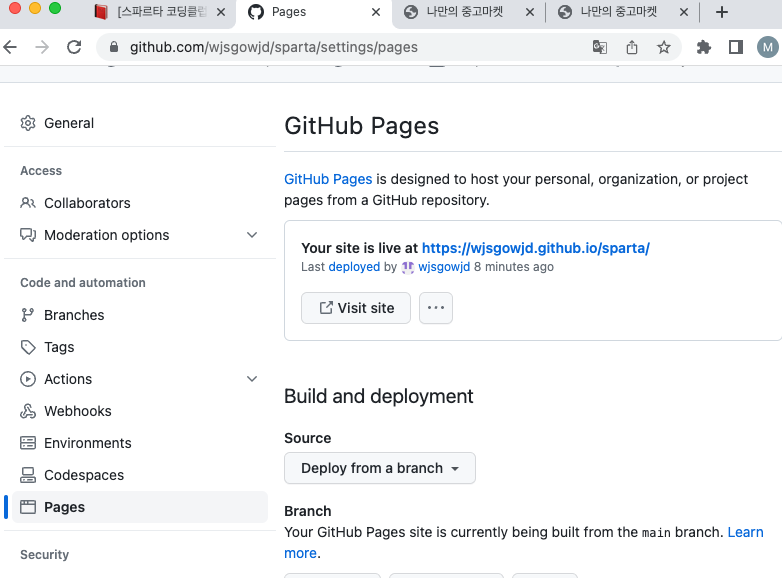Viewport: 782px width, 578px height.
Task: Open the three-dot menu beside Visit site
Action: click(x=436, y=308)
